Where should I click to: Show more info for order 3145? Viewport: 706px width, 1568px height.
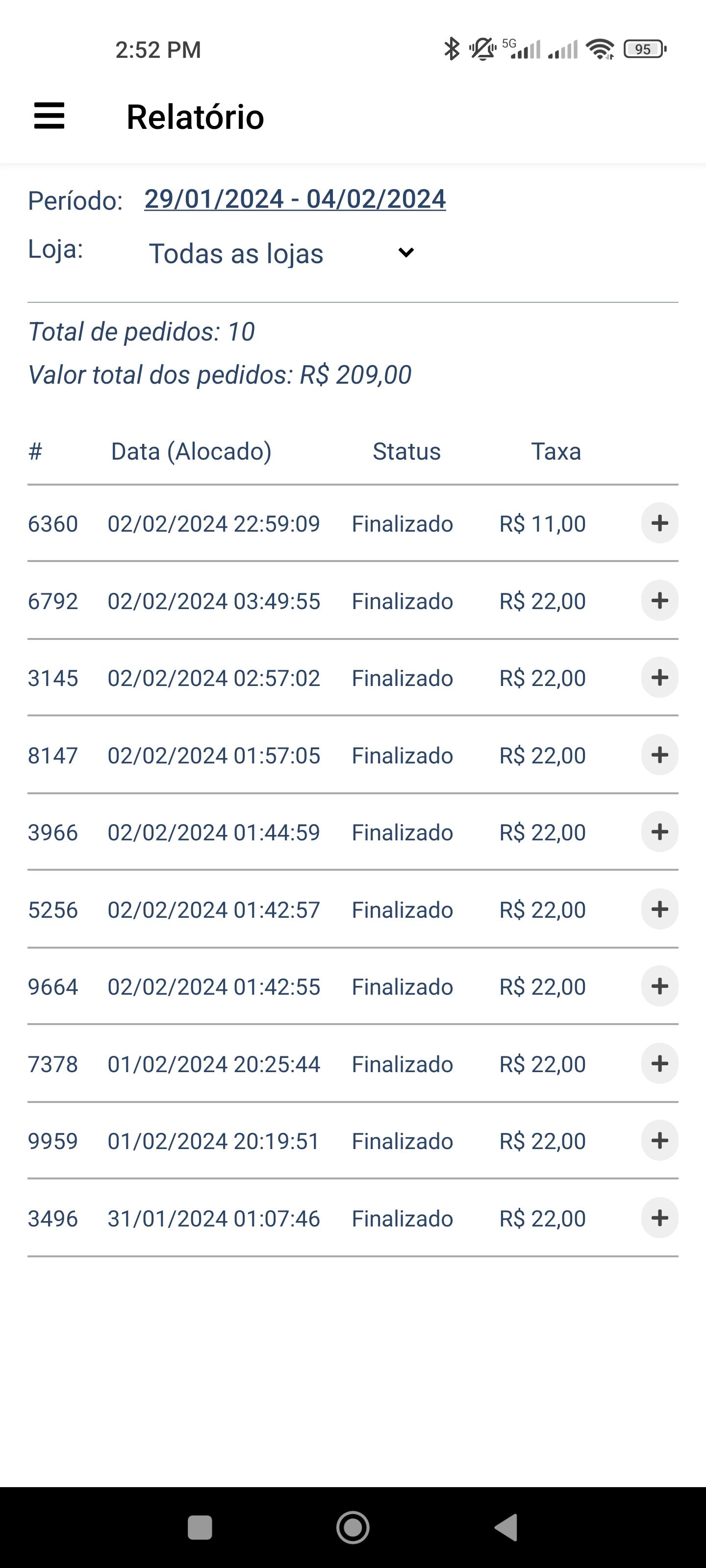pos(659,678)
